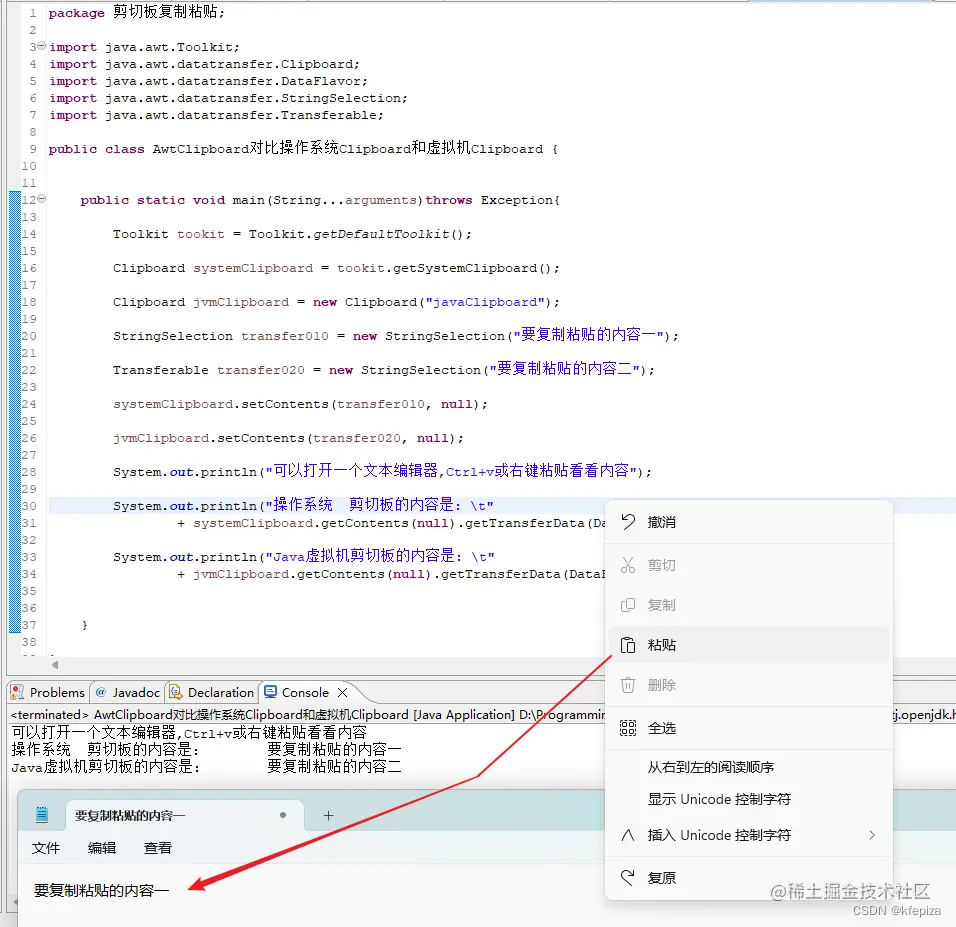Click variable transfer020 in line 22
The image size is (956, 927).
(261, 370)
